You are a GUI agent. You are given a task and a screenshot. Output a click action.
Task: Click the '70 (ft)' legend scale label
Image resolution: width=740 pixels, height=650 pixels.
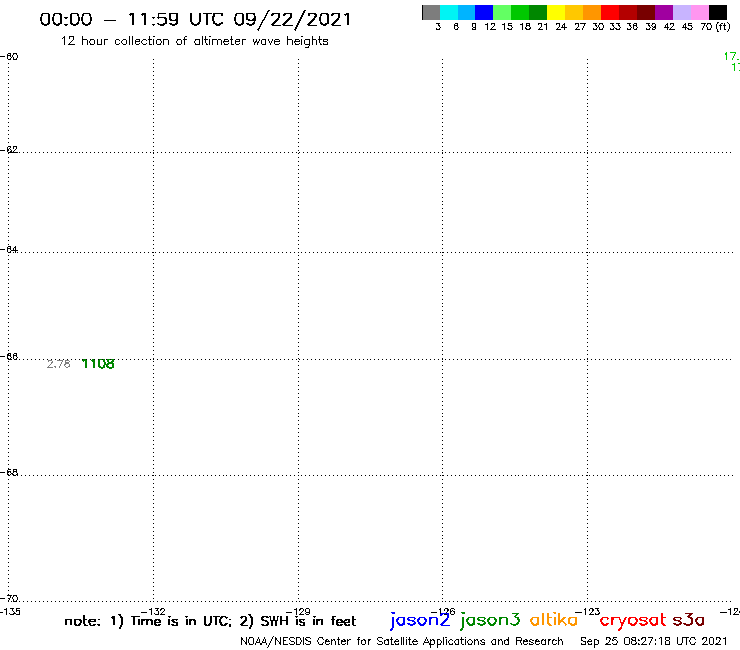715,27
